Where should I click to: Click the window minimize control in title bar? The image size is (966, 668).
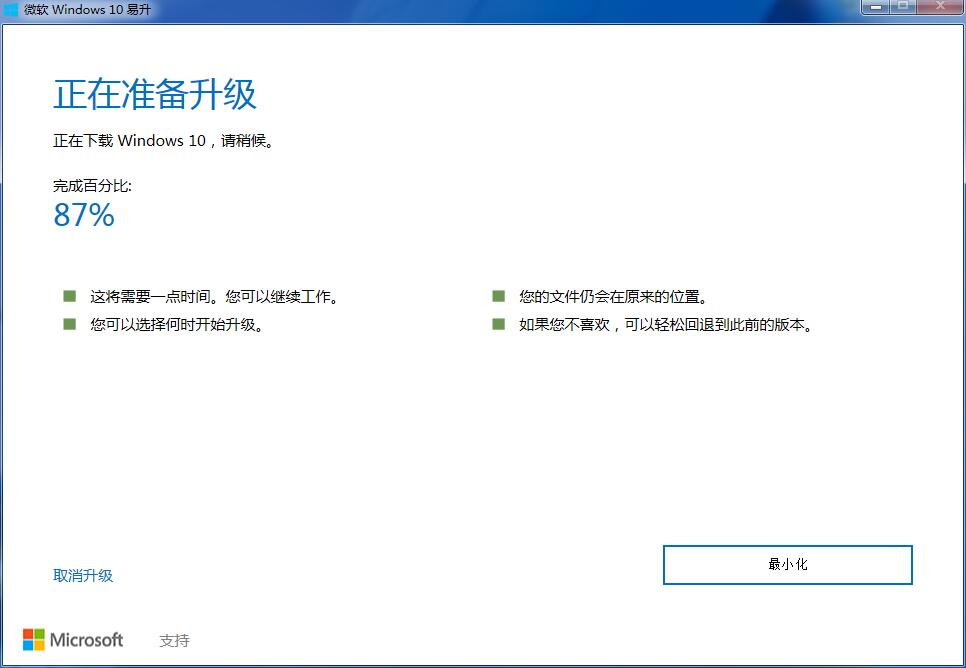[876, 8]
